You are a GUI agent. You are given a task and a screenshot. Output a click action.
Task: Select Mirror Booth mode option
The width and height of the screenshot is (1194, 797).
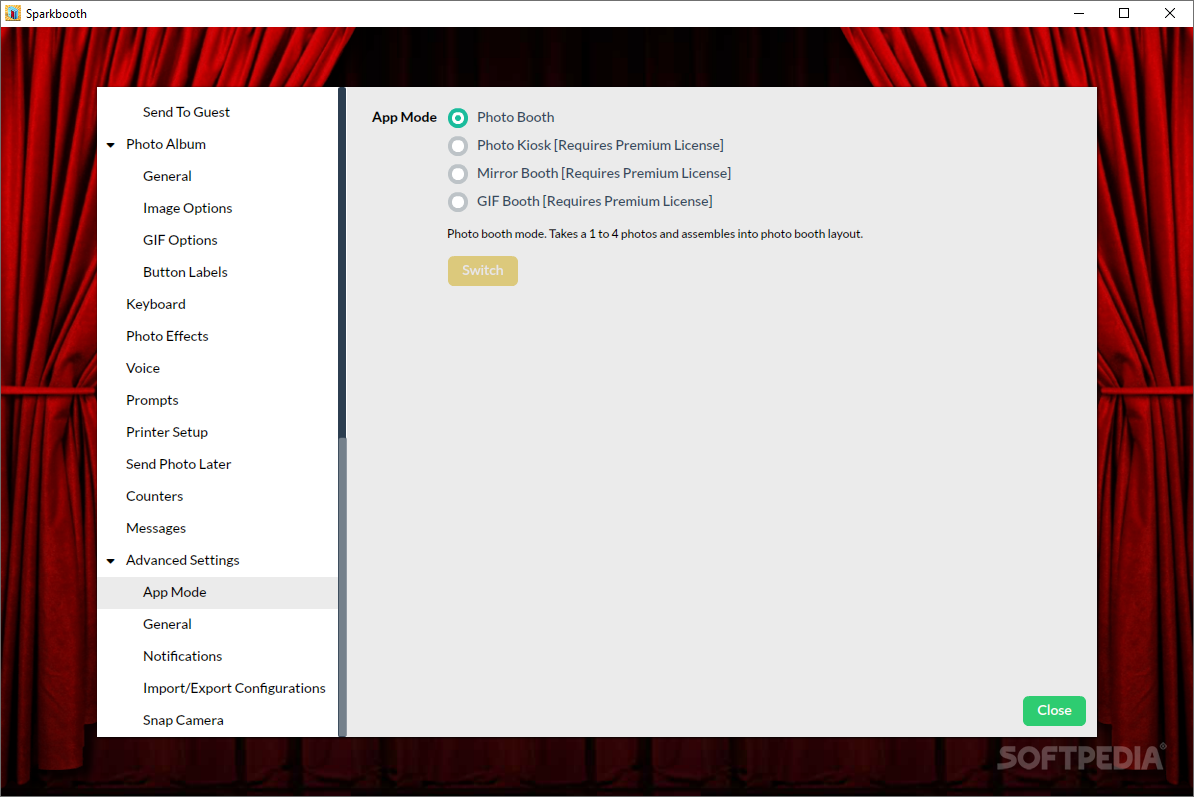click(458, 174)
